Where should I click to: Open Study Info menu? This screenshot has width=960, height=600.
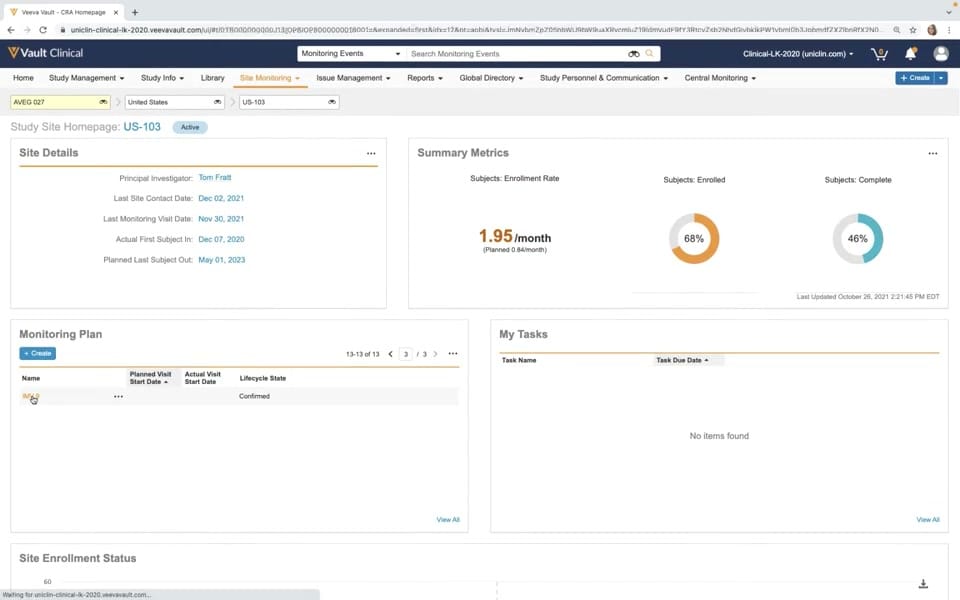pyautogui.click(x=162, y=78)
